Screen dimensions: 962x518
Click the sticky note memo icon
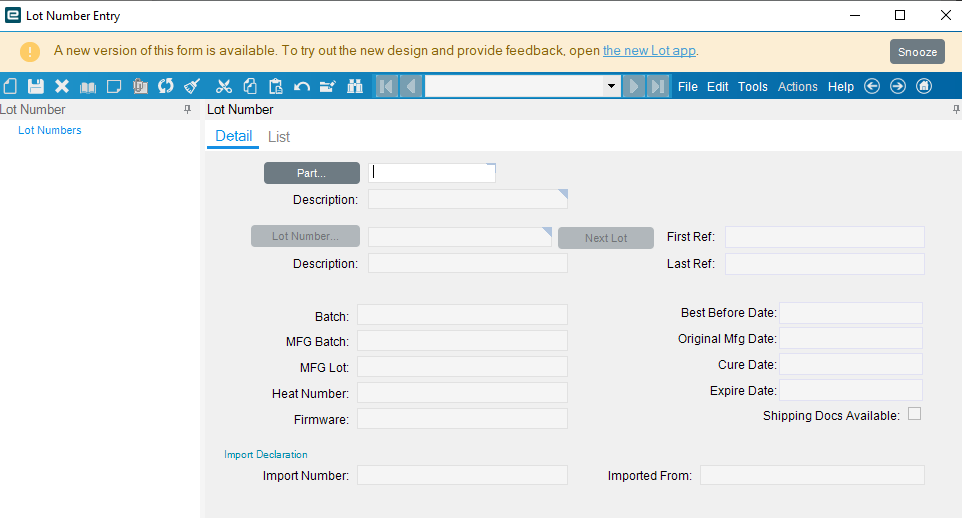(x=114, y=87)
